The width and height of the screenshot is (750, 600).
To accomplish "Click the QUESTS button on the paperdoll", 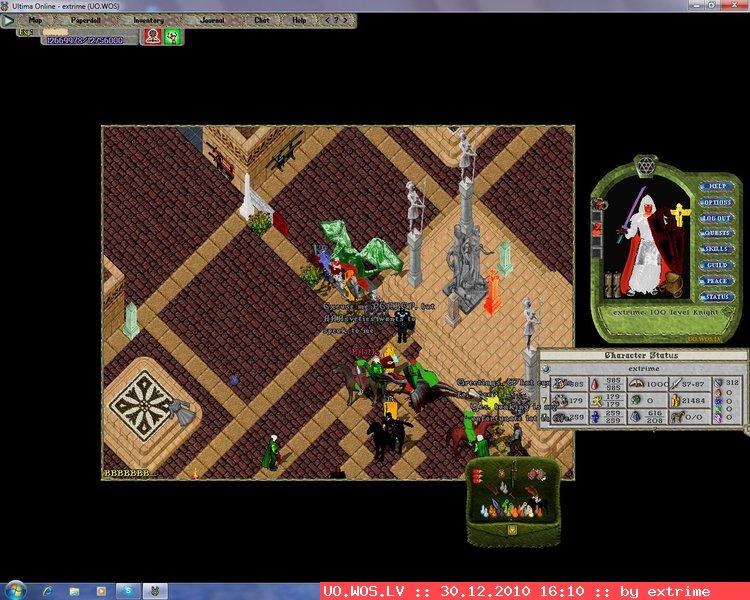I will coord(717,233).
